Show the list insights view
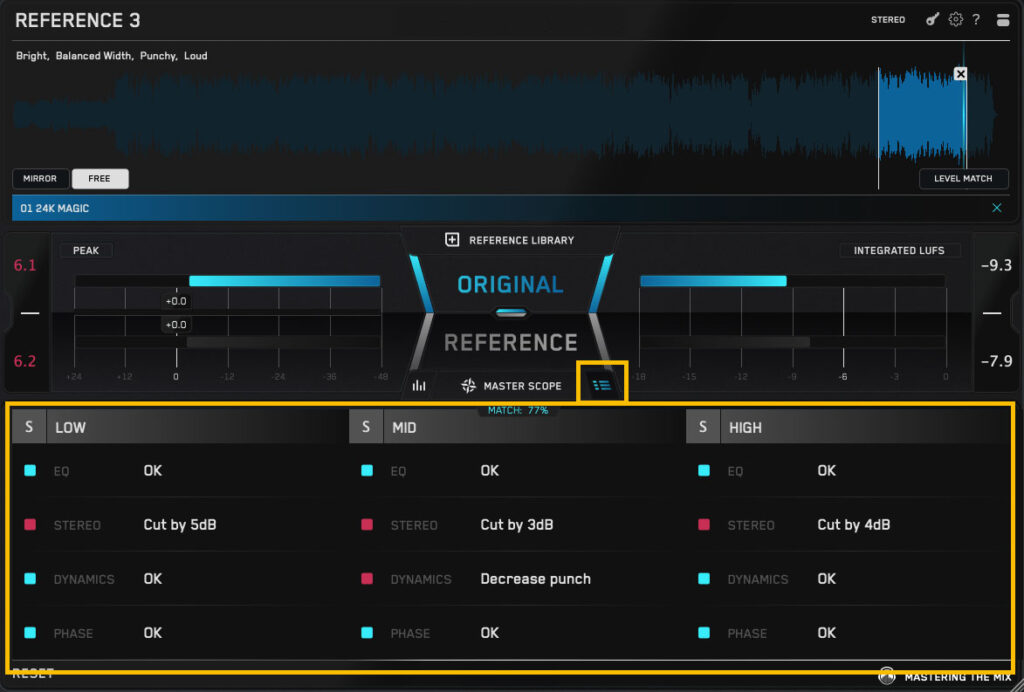1024x692 pixels. click(601, 385)
